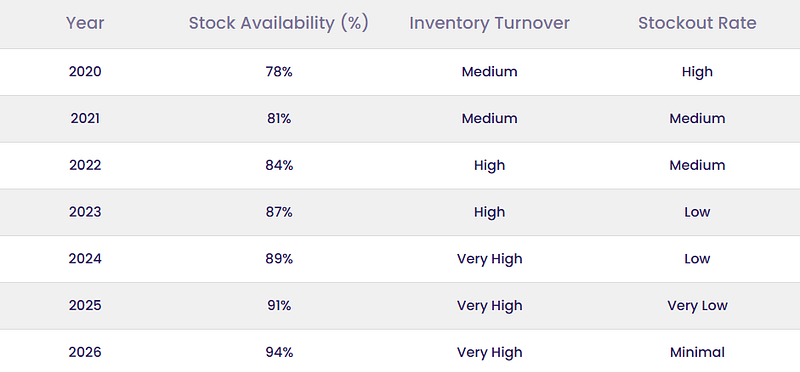
Task: Select the 78% stock availability cell
Action: click(x=279, y=71)
